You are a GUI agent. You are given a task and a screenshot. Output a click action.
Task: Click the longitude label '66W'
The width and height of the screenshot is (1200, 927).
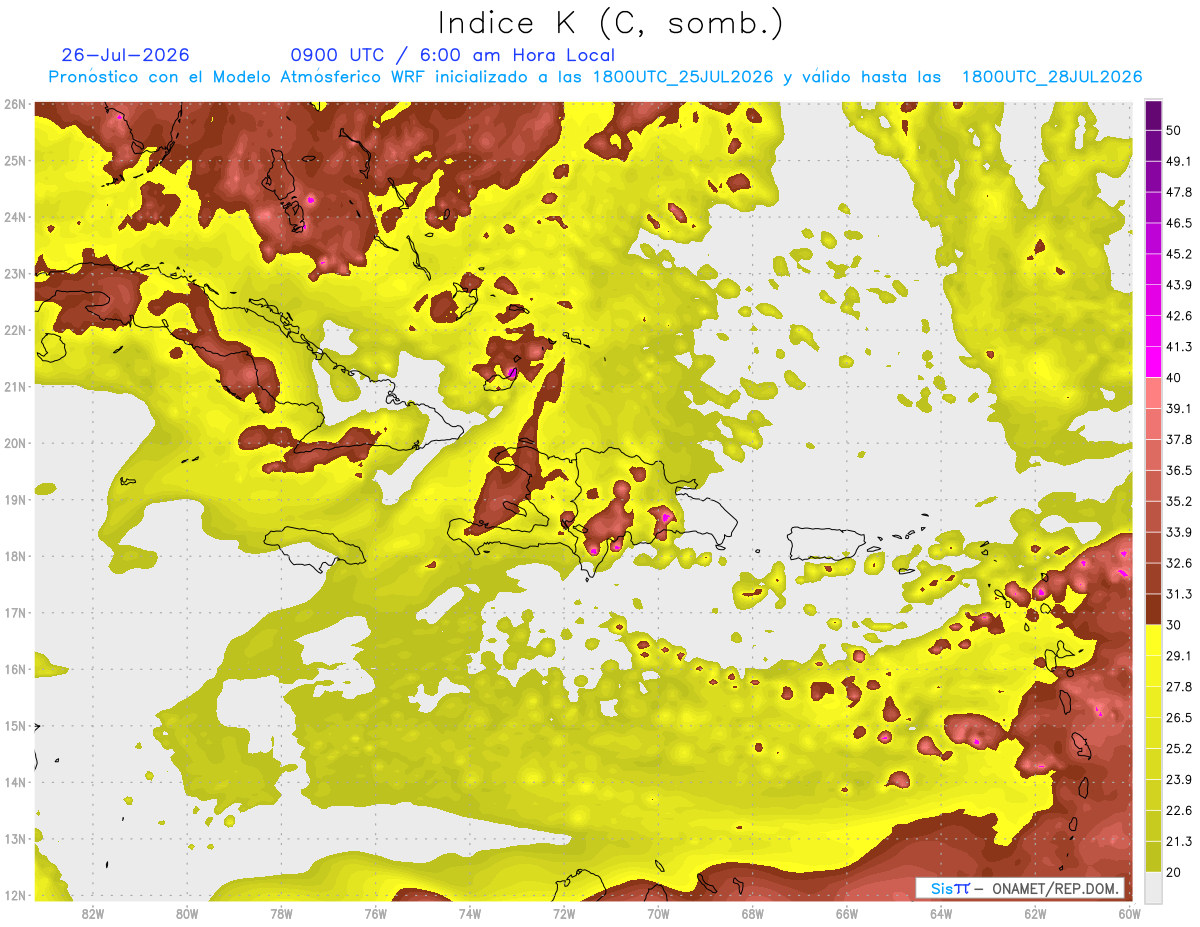coord(847,914)
